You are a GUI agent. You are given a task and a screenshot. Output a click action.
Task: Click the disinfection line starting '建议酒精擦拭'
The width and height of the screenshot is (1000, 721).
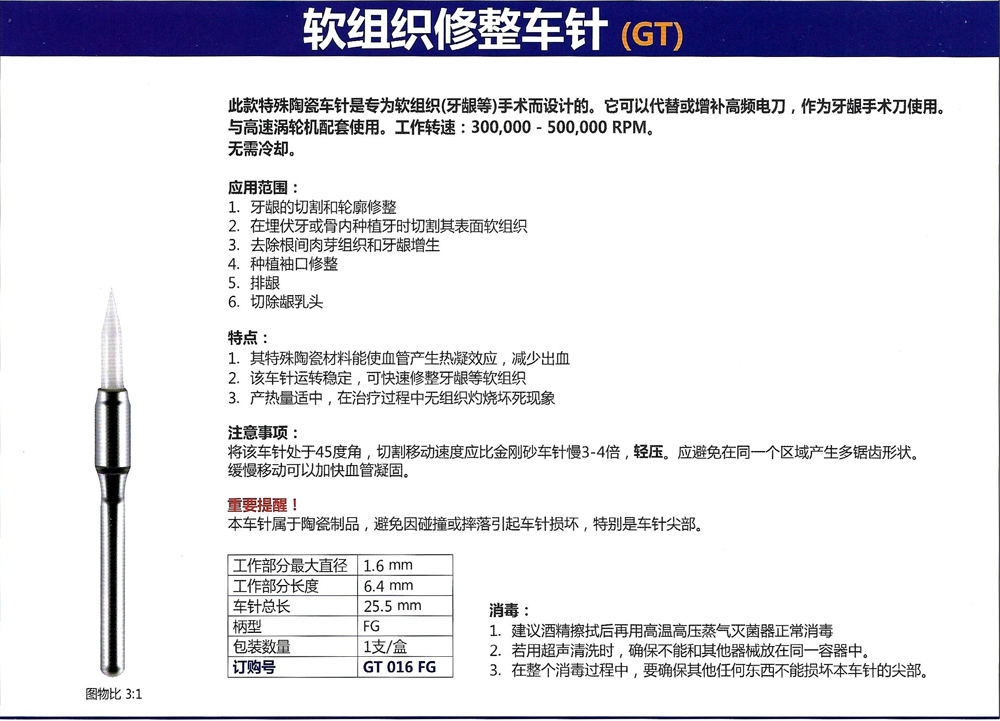click(672, 631)
